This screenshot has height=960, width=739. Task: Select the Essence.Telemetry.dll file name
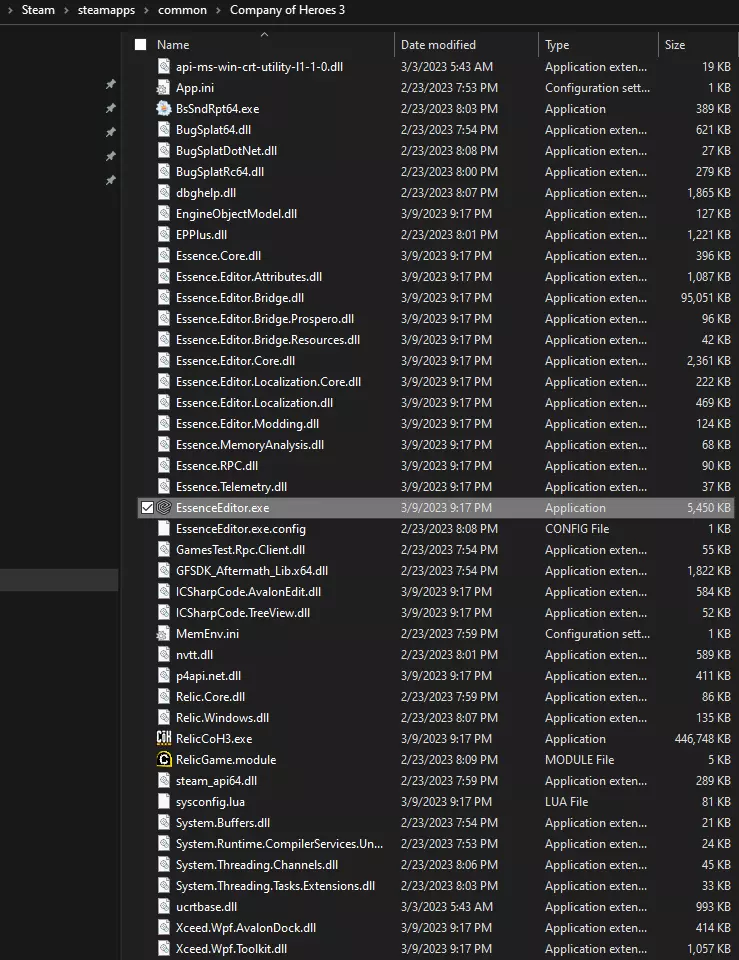[231, 487]
